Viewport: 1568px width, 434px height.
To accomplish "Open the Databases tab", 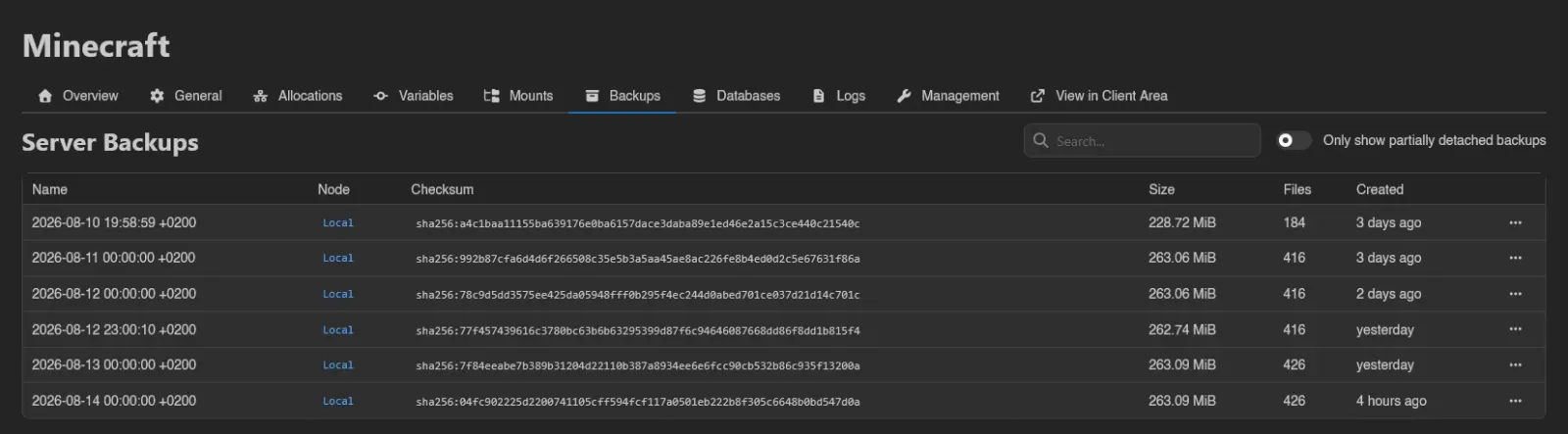I will [736, 96].
